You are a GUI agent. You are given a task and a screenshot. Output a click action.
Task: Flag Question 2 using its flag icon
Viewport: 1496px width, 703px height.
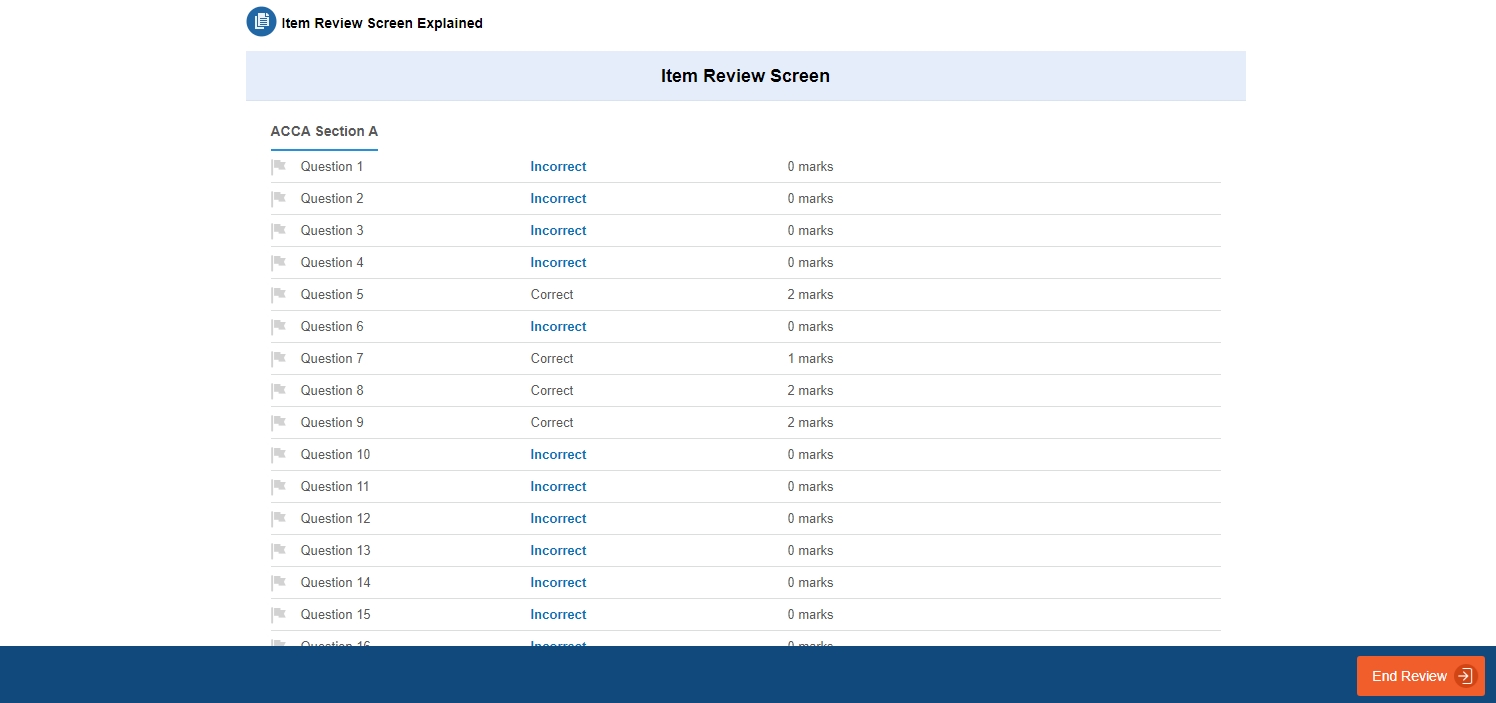click(279, 199)
